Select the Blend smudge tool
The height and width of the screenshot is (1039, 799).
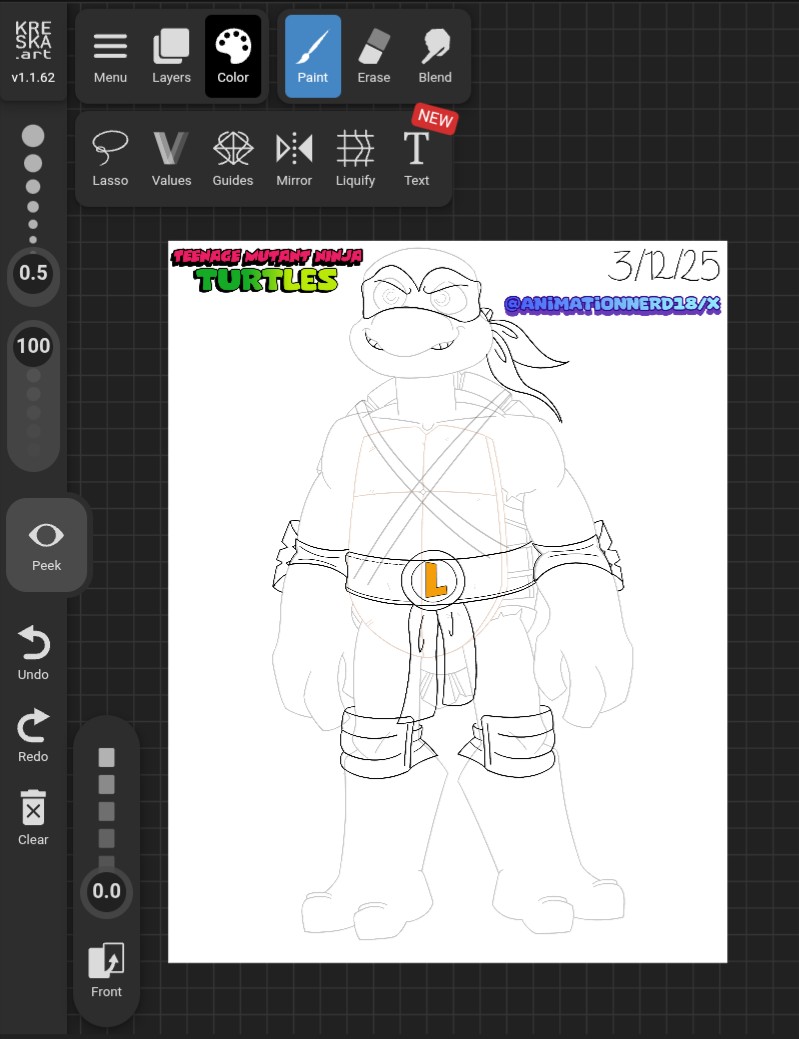point(435,56)
